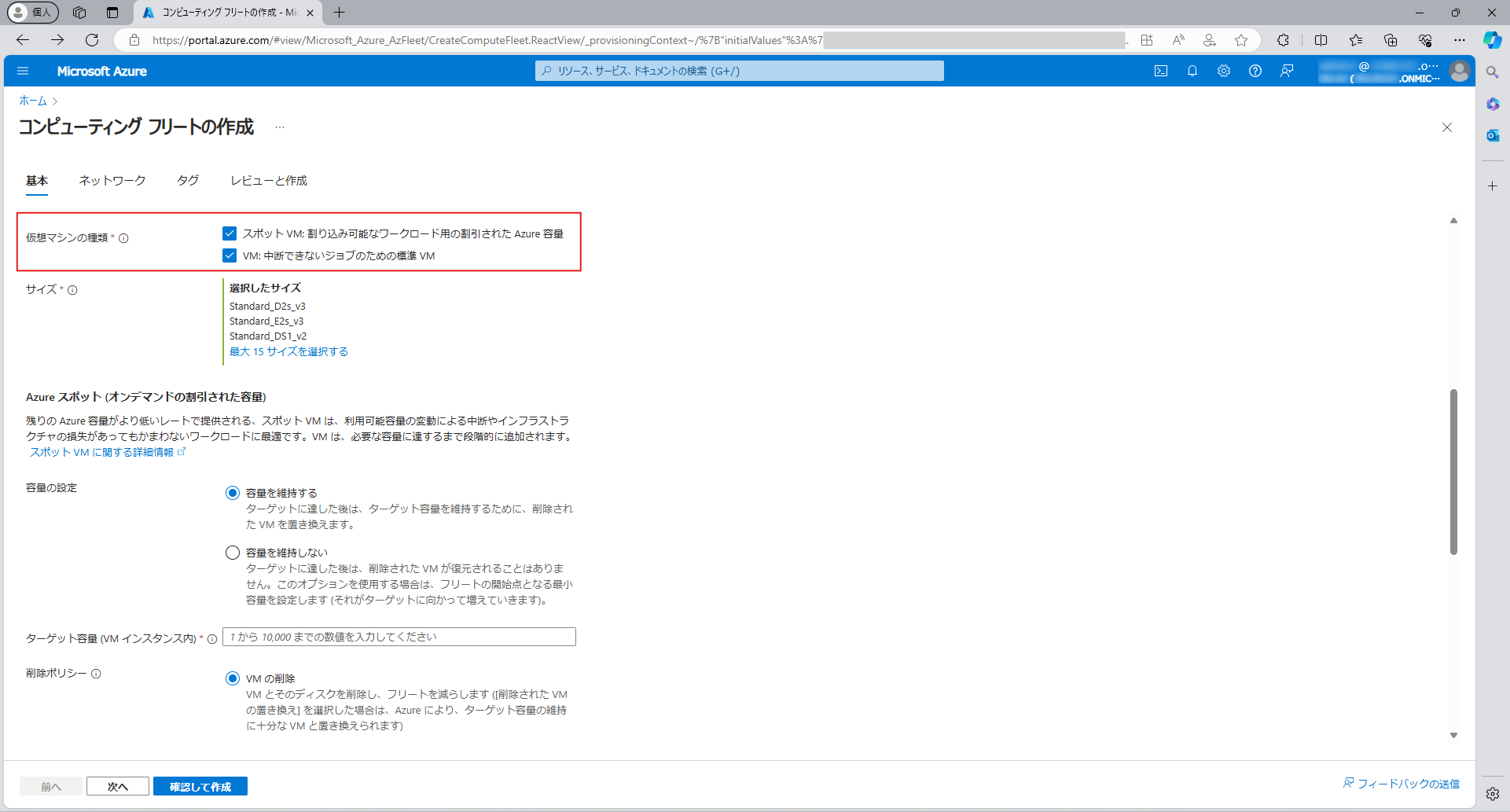Screen dimensions: 1510x812
Task: Click the Azure resource search box
Action: [x=740, y=71]
